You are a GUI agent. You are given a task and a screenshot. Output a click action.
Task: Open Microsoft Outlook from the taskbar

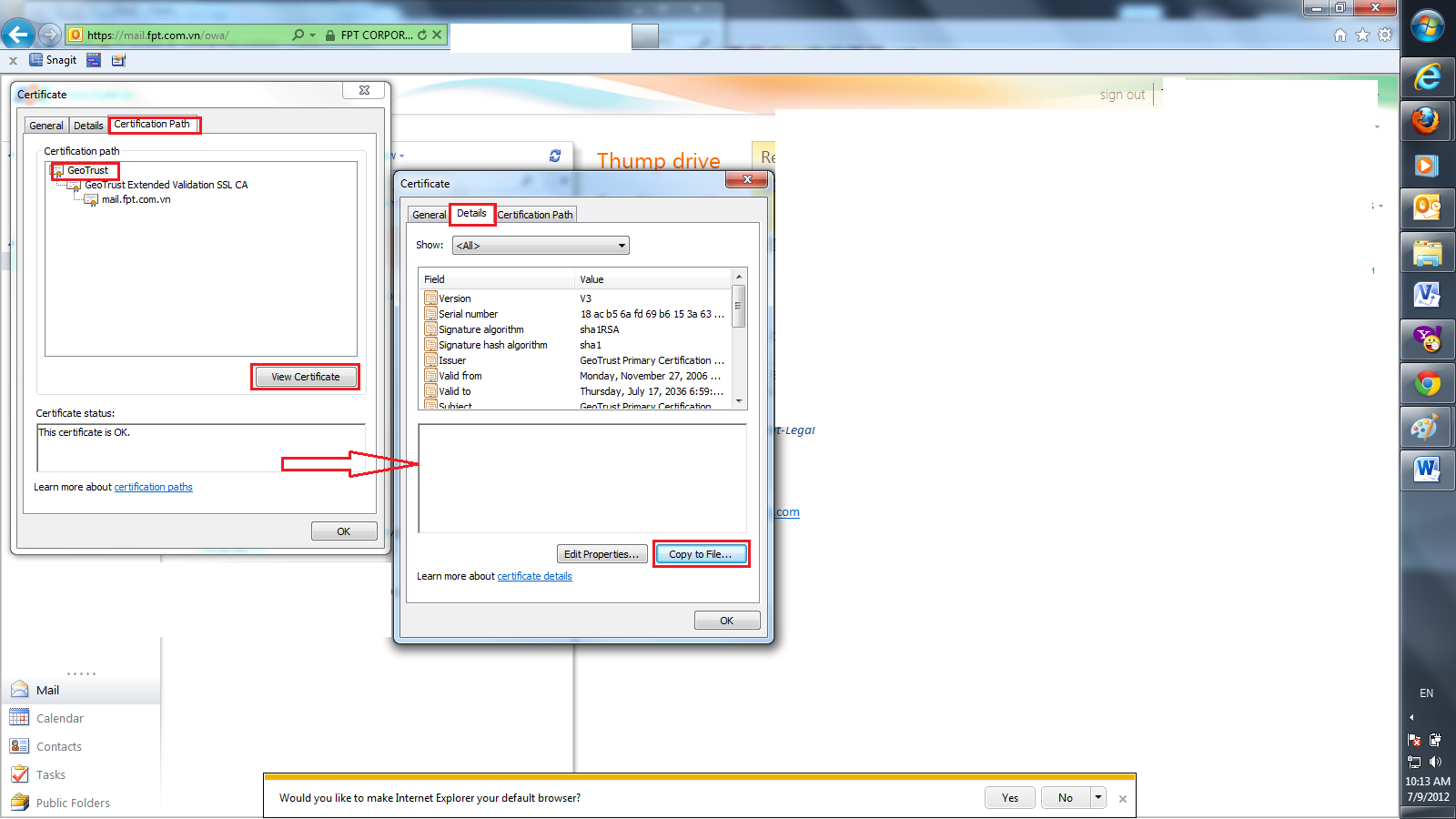click(1427, 208)
